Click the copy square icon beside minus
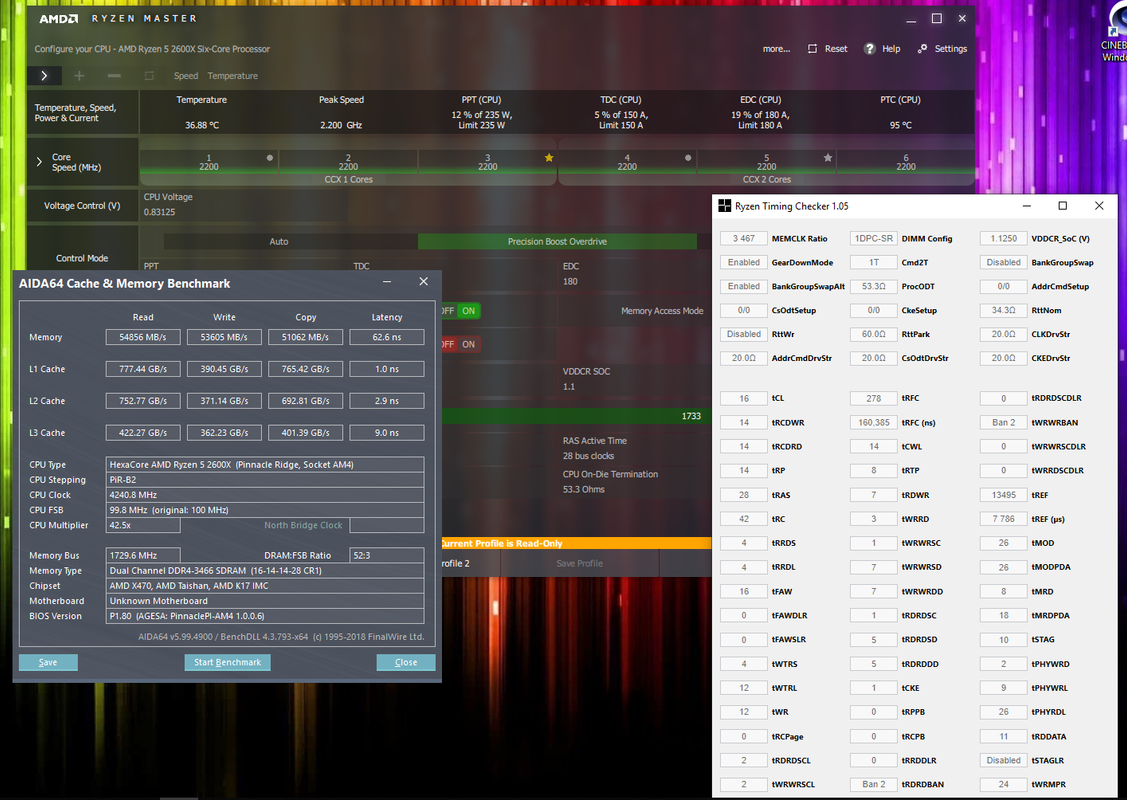 tap(149, 75)
